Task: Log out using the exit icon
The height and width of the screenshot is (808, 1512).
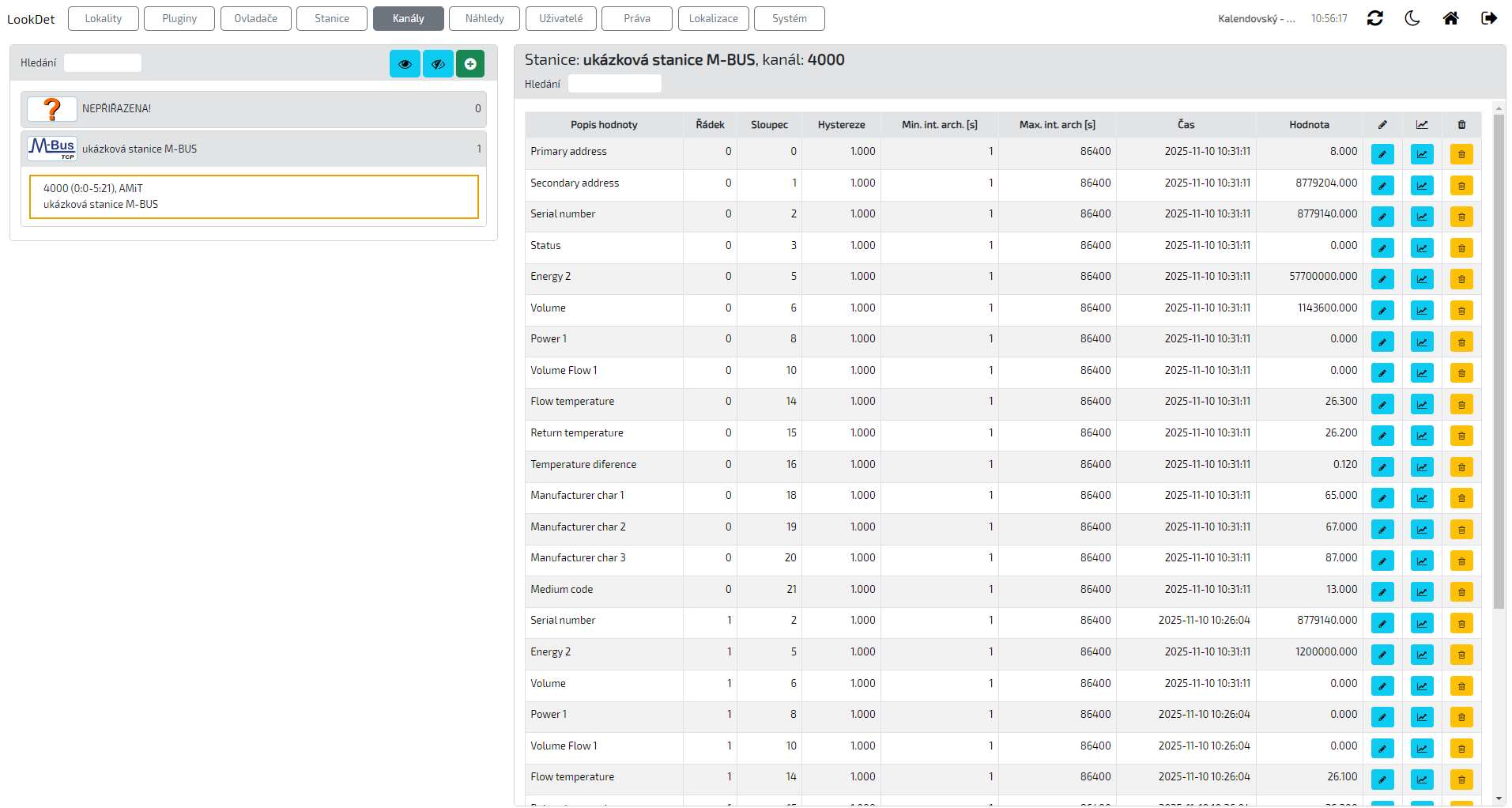Action: (1488, 18)
